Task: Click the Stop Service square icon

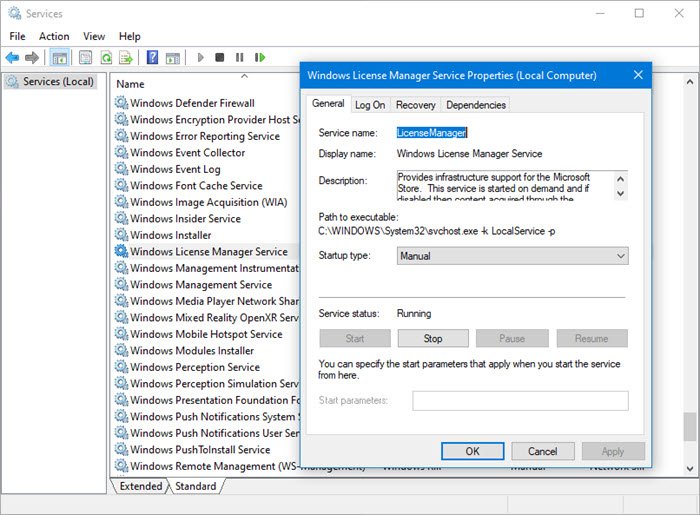Action: (220, 58)
